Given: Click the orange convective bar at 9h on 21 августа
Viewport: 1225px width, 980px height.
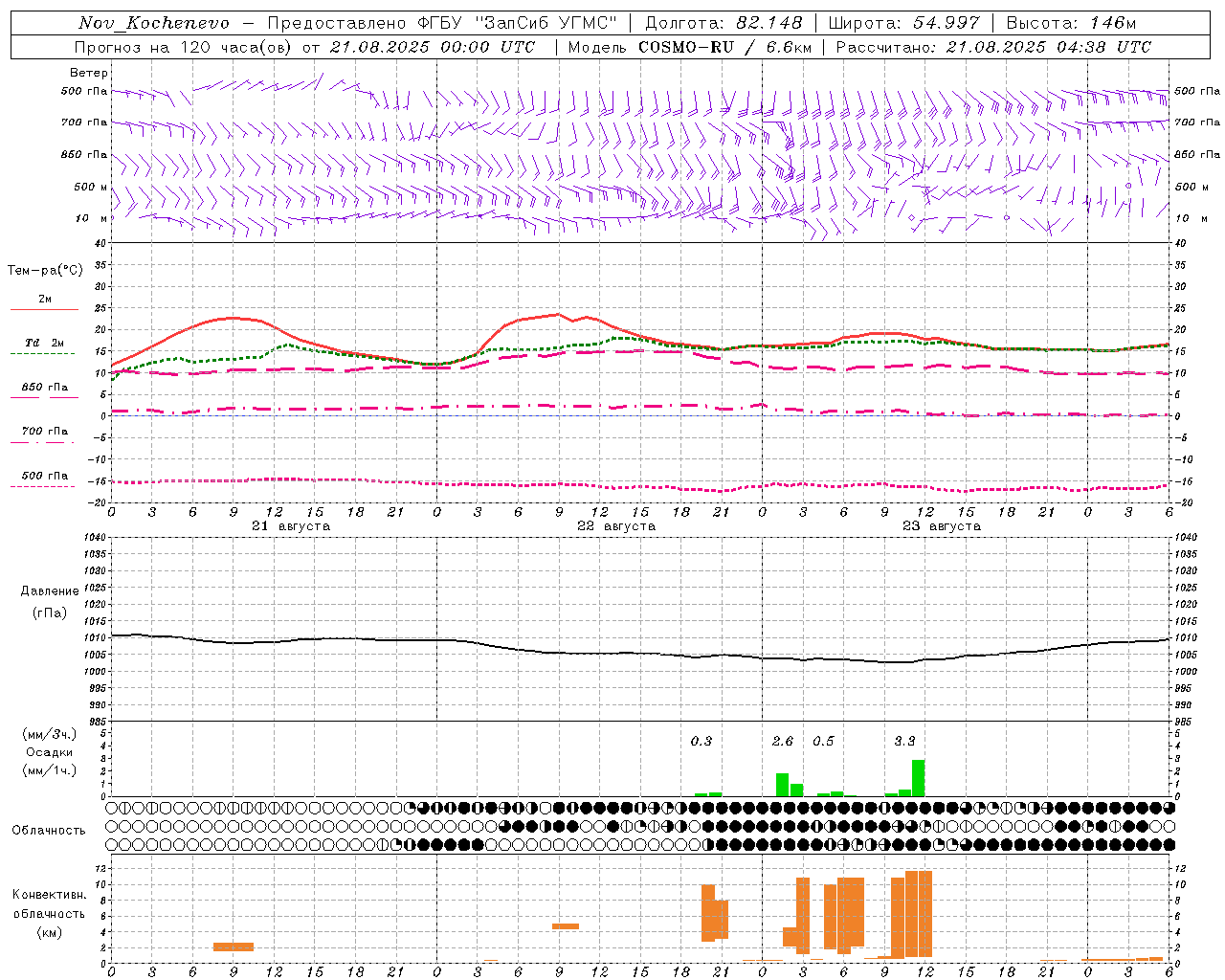Looking at the screenshot, I should tap(234, 947).
